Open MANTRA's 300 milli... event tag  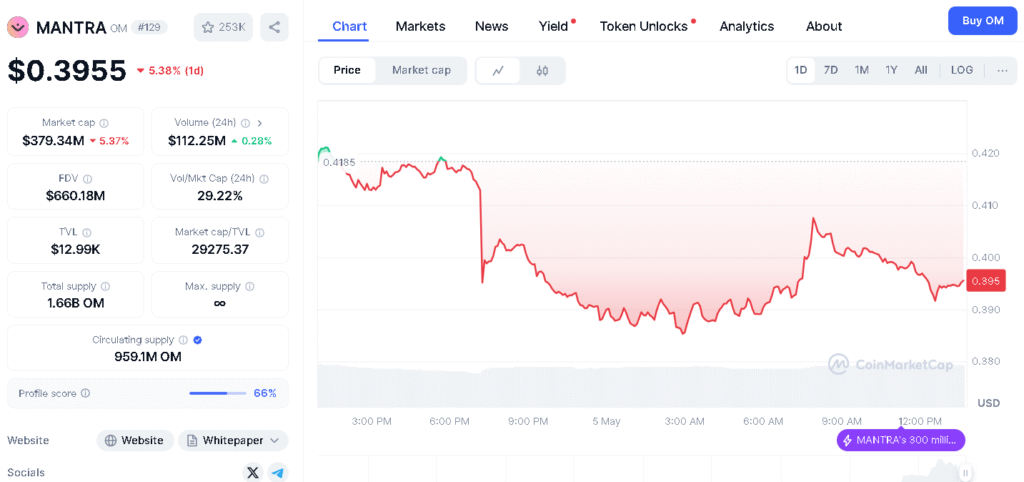(901, 440)
